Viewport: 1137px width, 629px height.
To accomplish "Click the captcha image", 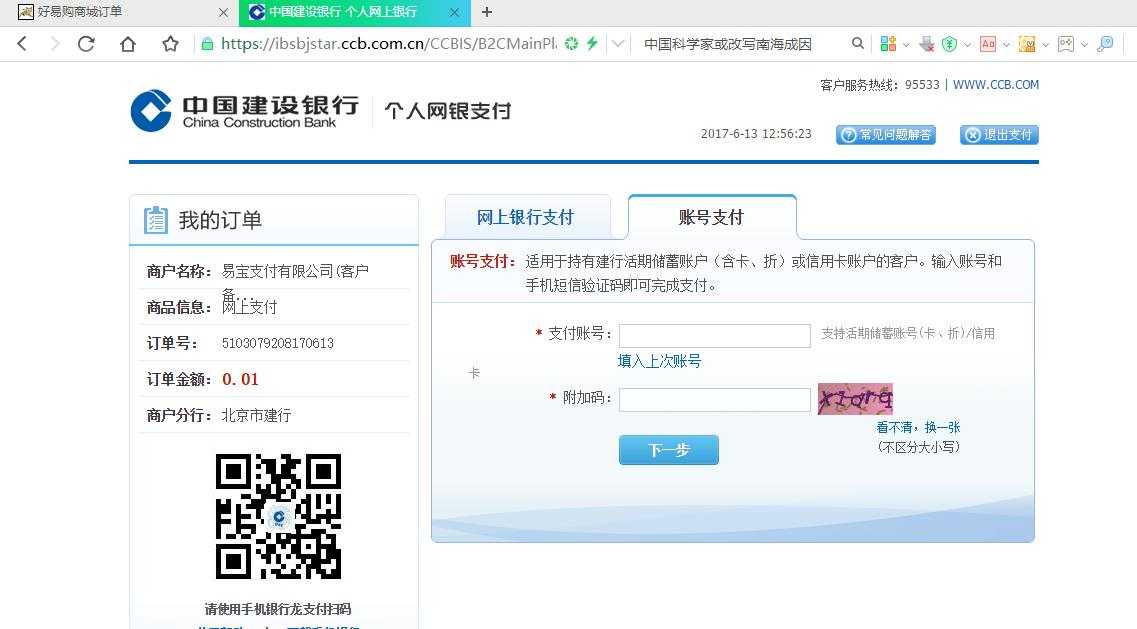I will tap(855, 399).
